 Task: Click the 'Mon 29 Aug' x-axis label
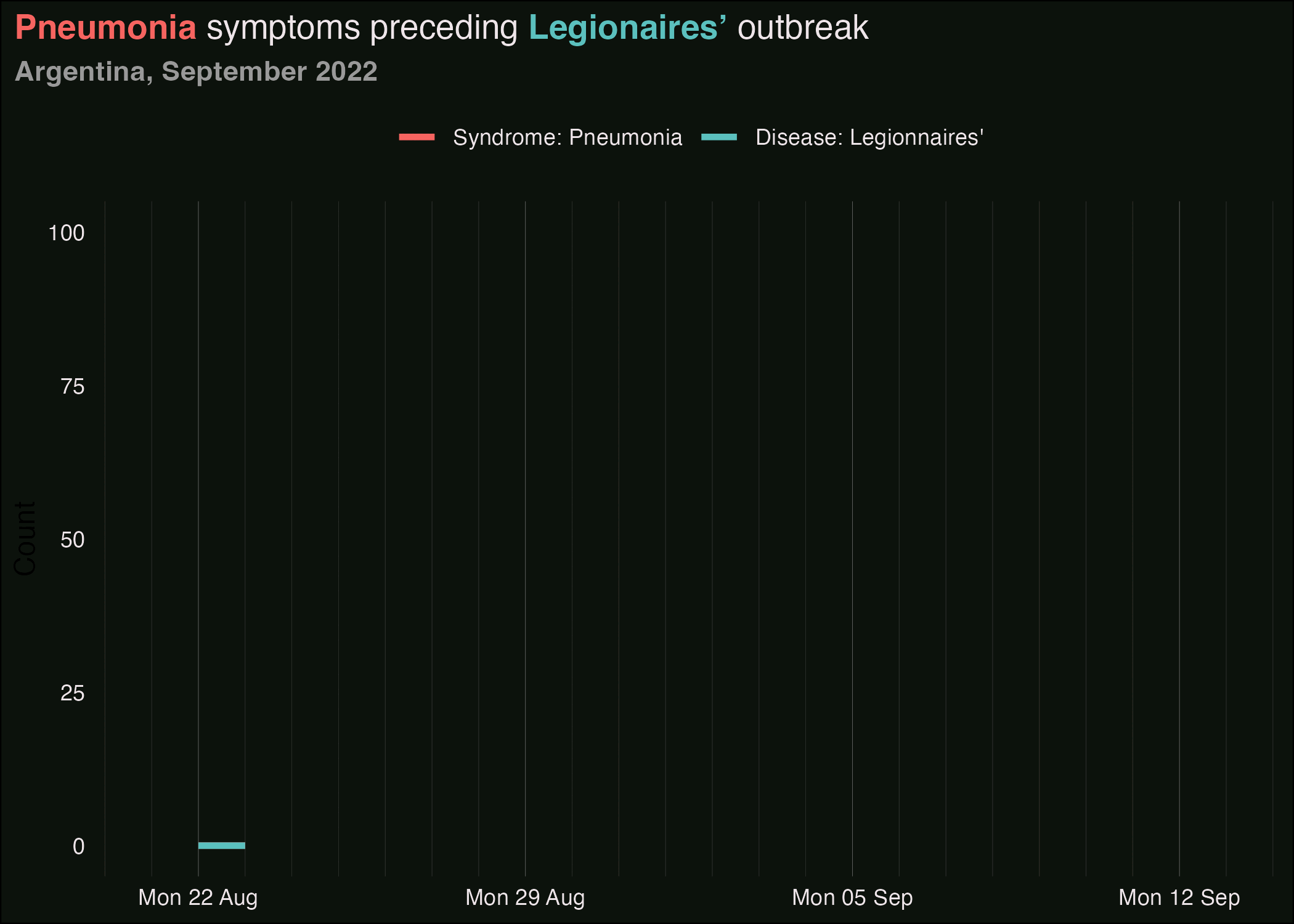[x=525, y=898]
